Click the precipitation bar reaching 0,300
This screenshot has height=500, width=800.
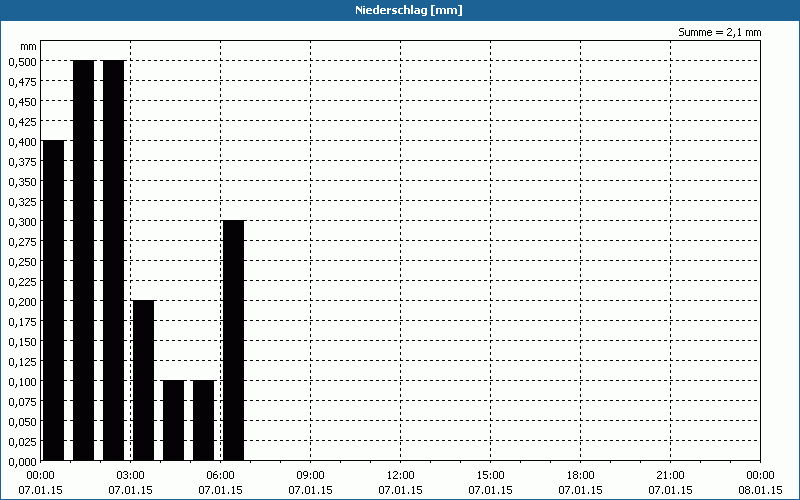(234, 340)
